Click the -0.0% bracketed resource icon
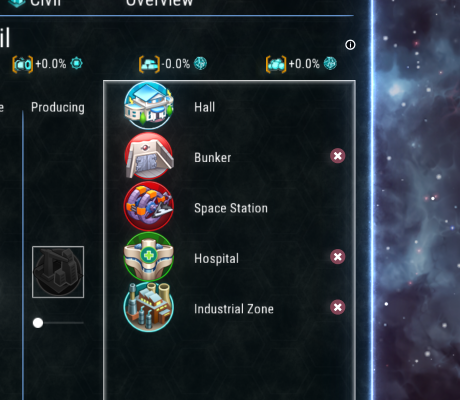This screenshot has height=400, width=460. [149, 64]
